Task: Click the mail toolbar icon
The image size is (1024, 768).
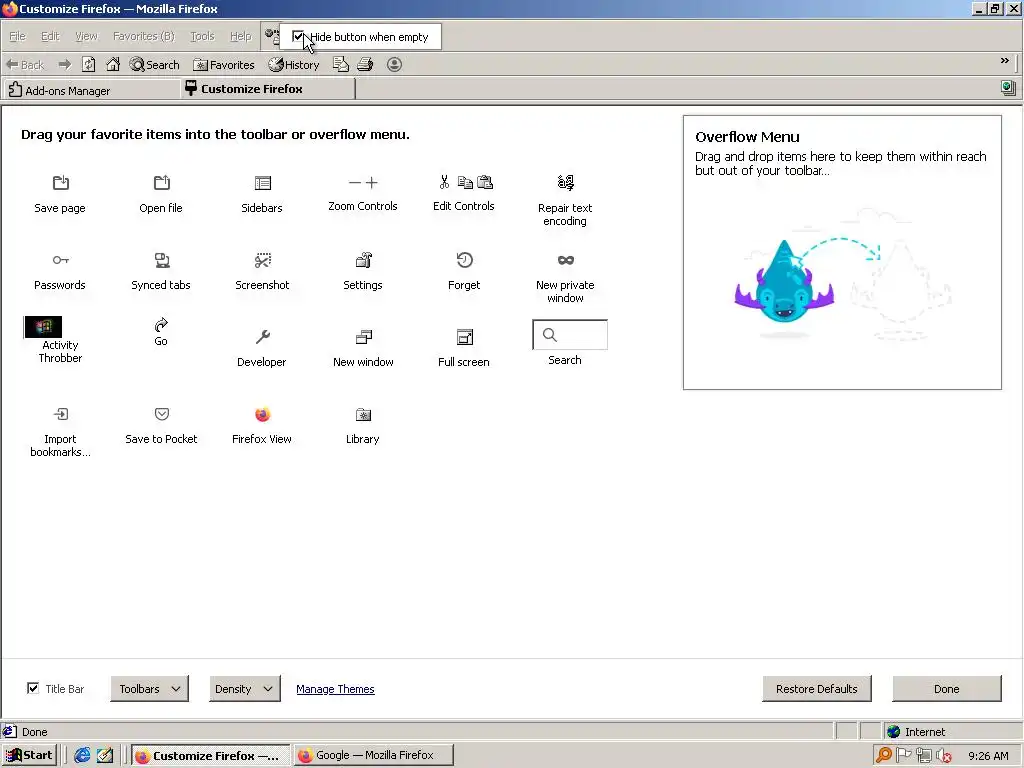Action: pyautogui.click(x=340, y=64)
